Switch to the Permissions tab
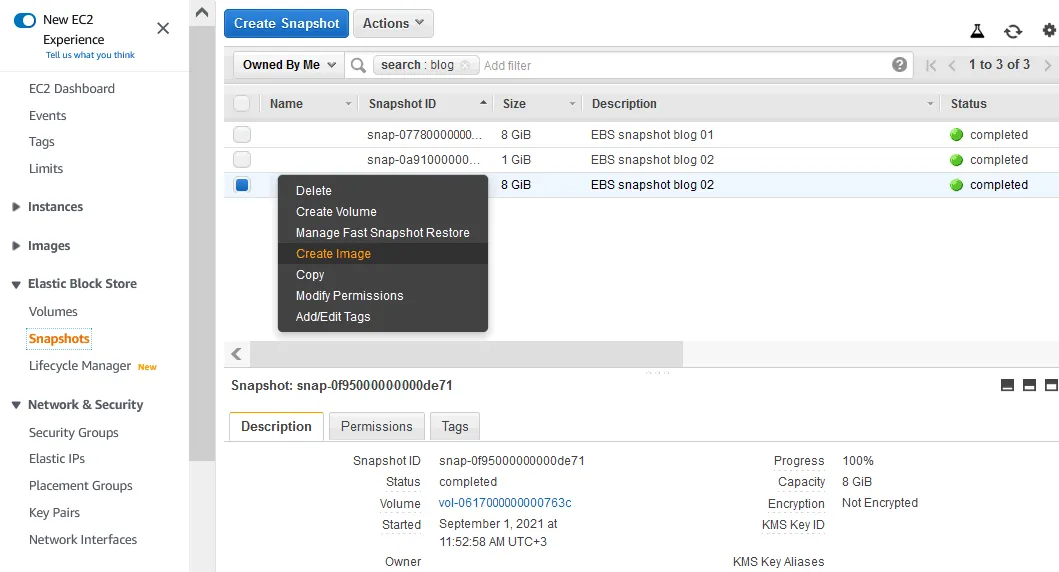Screen dimensions: 1059x572 click(376, 426)
